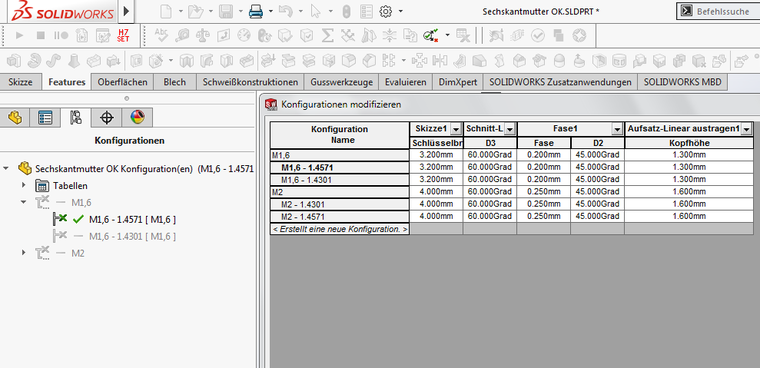Click the Abc spell check icon
The width and height of the screenshot is (760, 368).
coord(161,34)
